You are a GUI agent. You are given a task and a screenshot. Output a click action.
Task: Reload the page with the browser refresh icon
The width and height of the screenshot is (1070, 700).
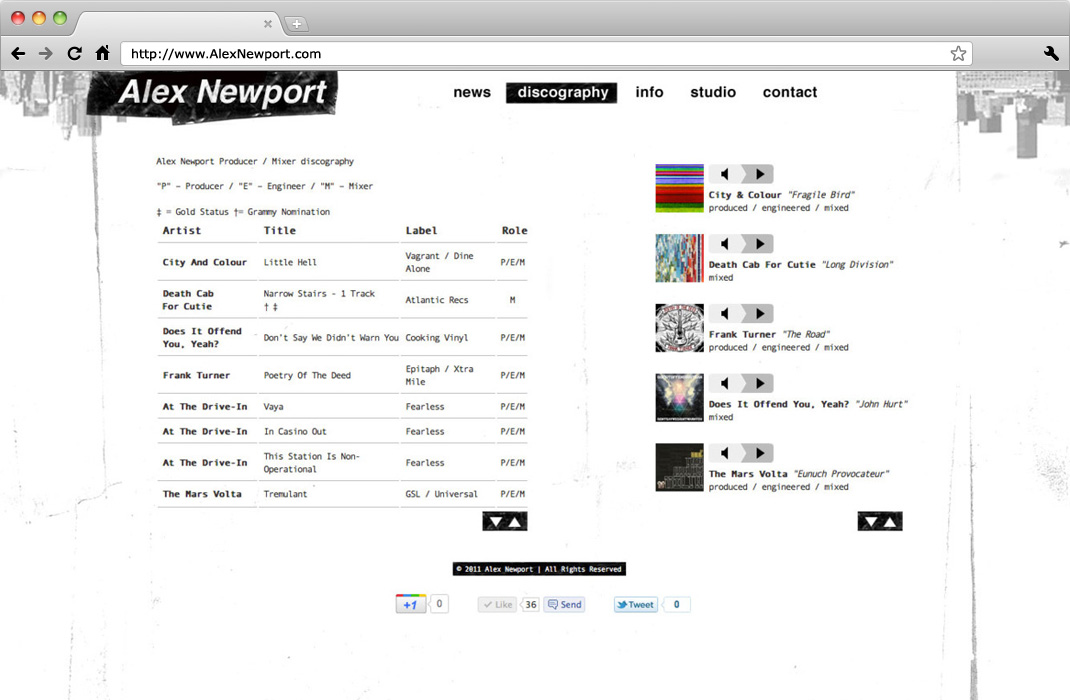point(74,54)
